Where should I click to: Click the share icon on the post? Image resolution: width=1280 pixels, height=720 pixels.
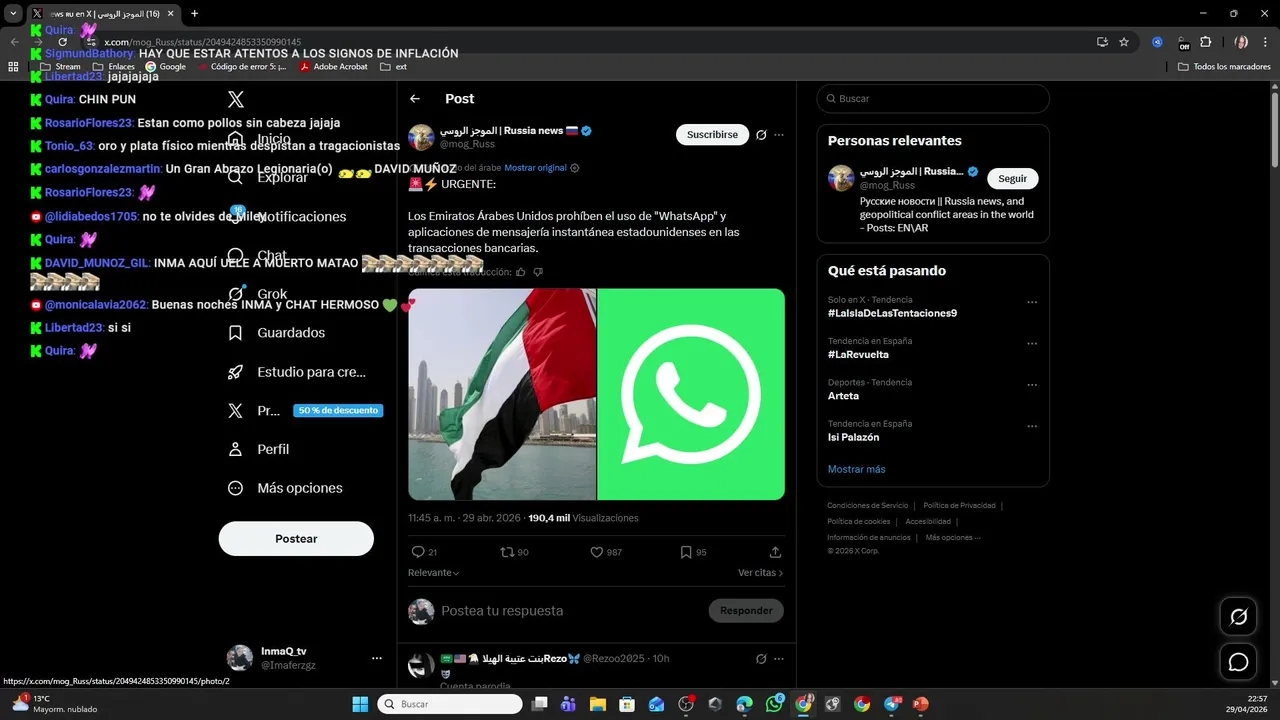click(775, 552)
